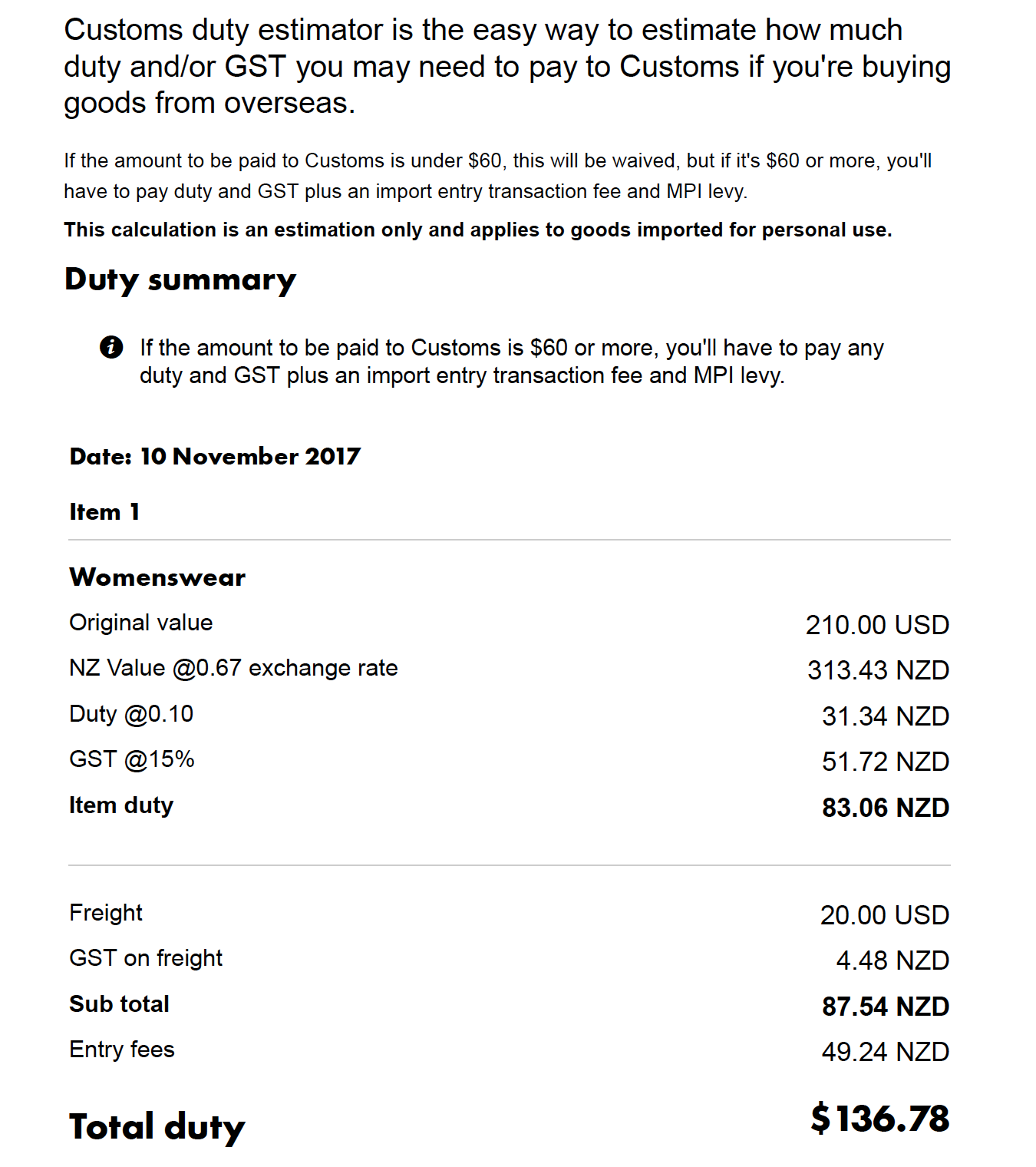The width and height of the screenshot is (1036, 1167).
Task: Click the GST on freight label
Action: coord(146,958)
